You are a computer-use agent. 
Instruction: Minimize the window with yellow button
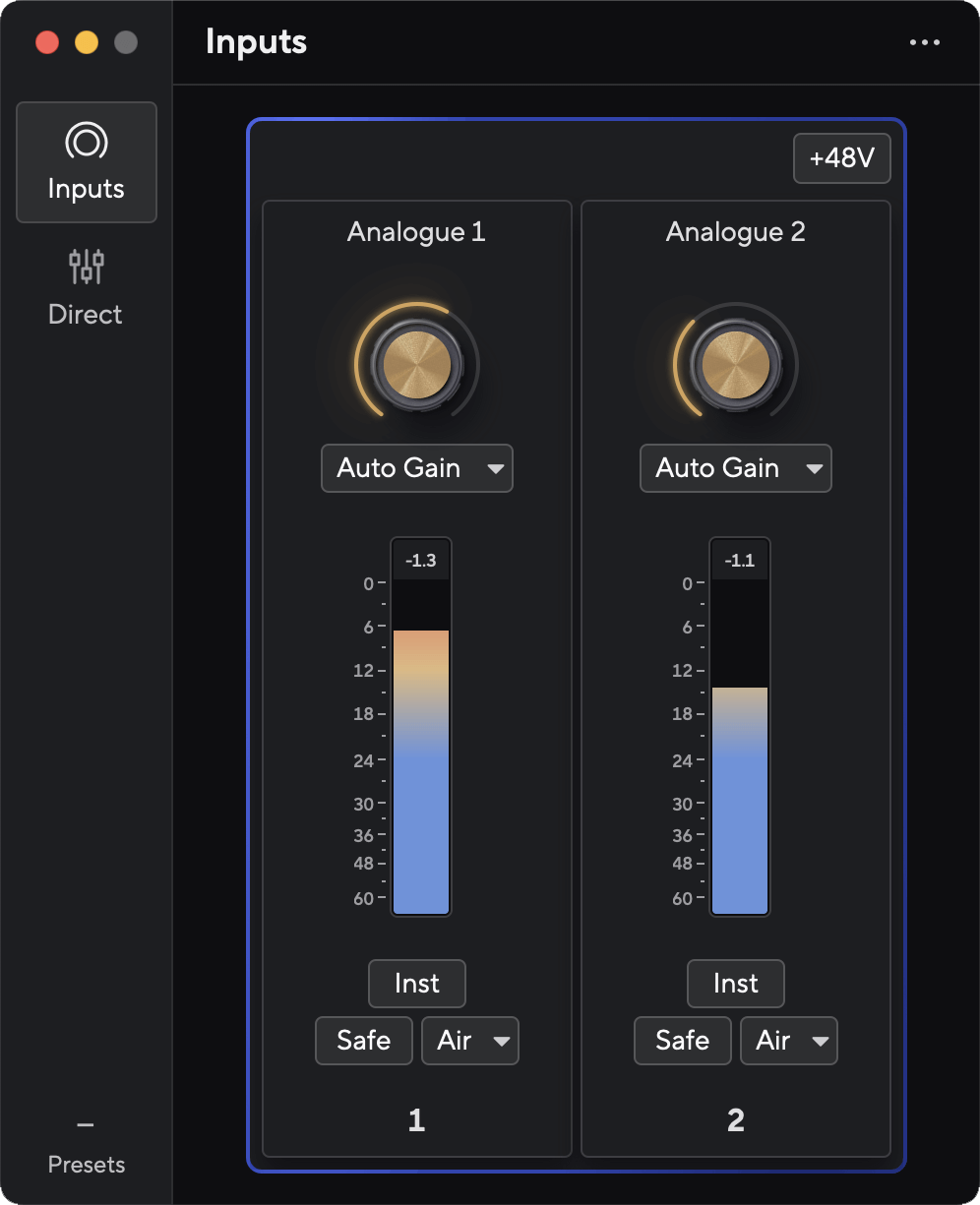tap(87, 42)
